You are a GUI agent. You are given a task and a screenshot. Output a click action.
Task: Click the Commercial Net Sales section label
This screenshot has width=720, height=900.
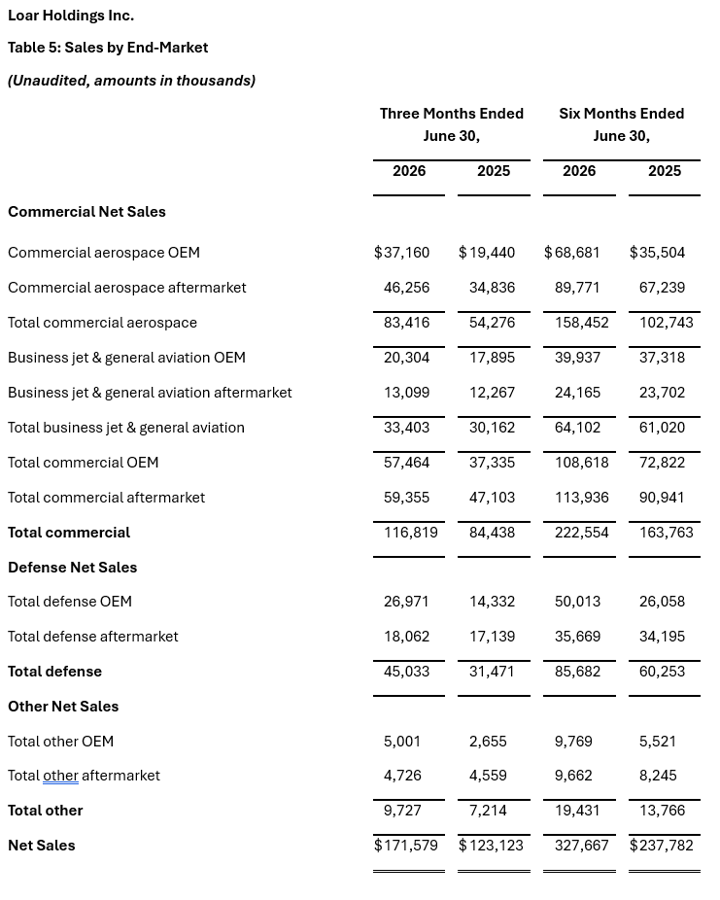pyautogui.click(x=87, y=212)
